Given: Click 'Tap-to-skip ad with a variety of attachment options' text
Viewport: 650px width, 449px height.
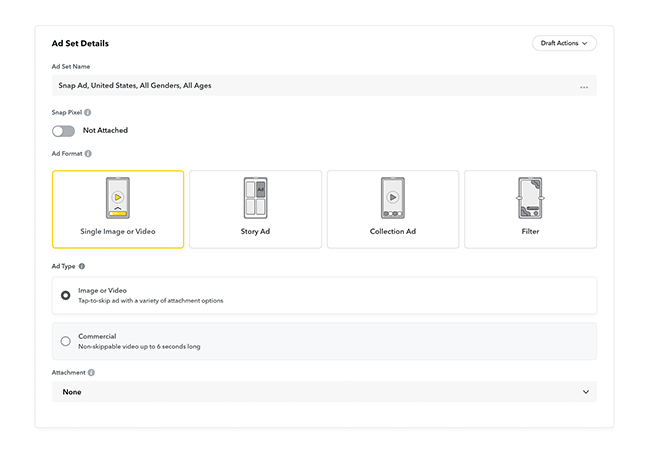Looking at the screenshot, I should coord(150,301).
